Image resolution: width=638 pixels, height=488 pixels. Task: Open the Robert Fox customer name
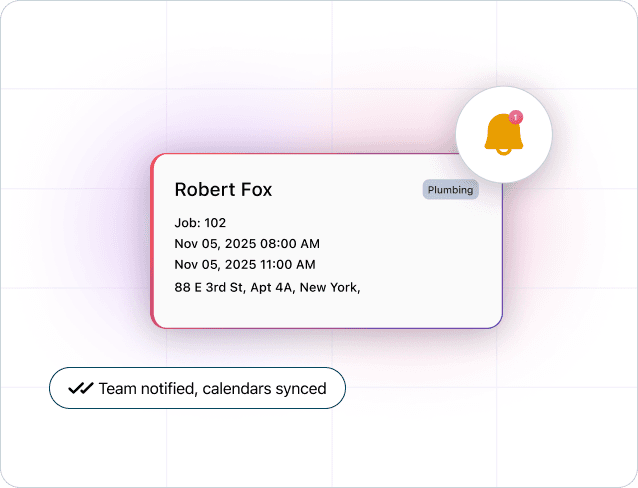pos(223,190)
